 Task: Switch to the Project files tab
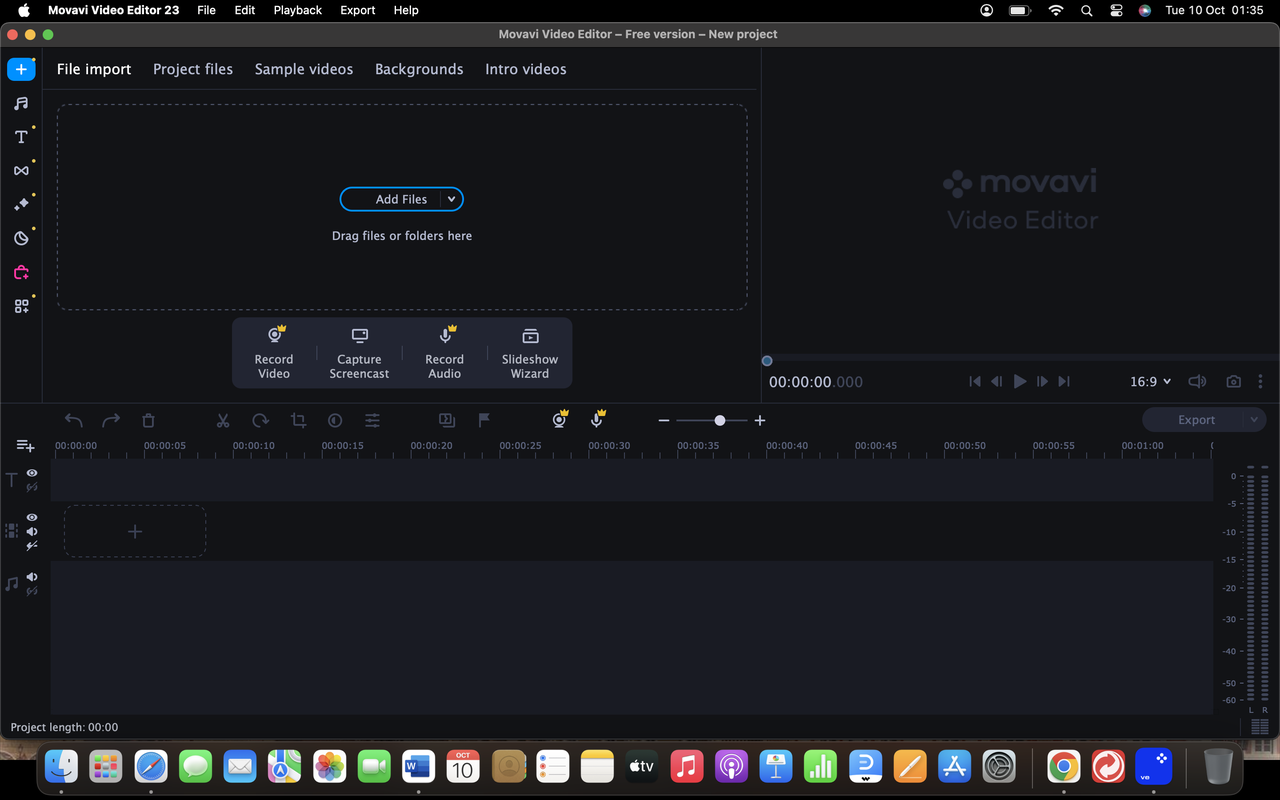coord(193,69)
